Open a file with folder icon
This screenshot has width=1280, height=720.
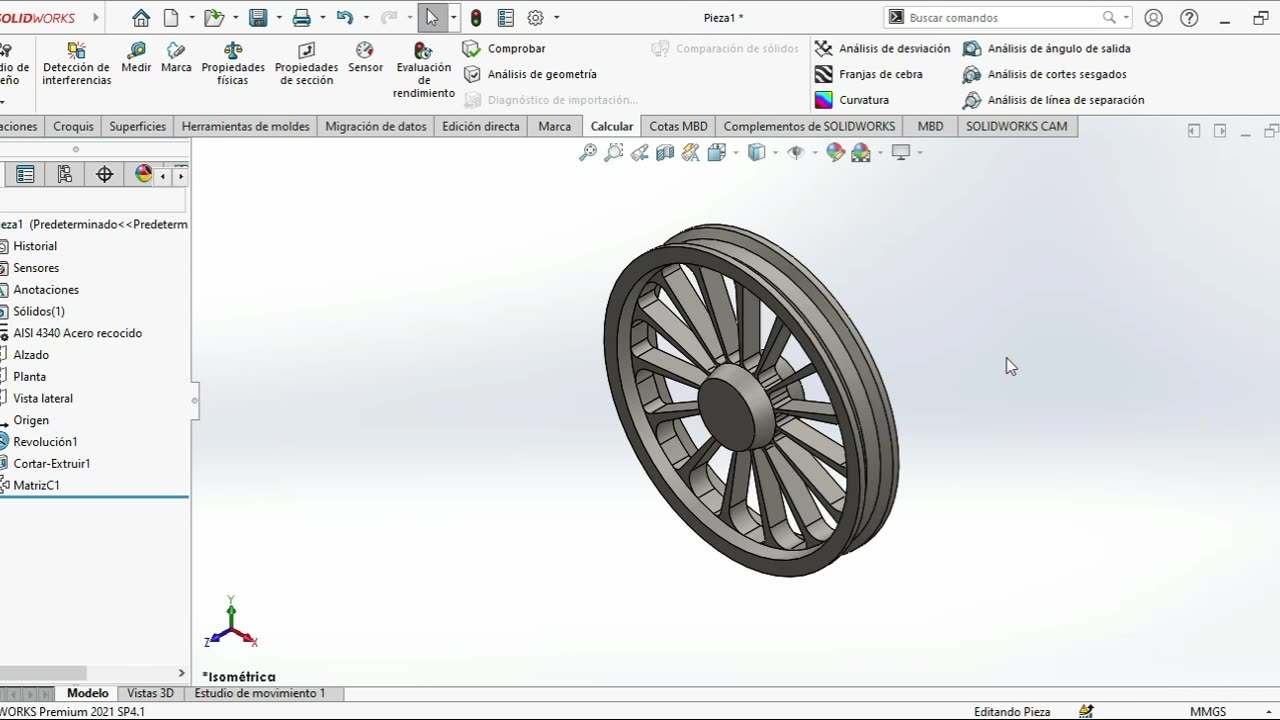click(x=213, y=17)
